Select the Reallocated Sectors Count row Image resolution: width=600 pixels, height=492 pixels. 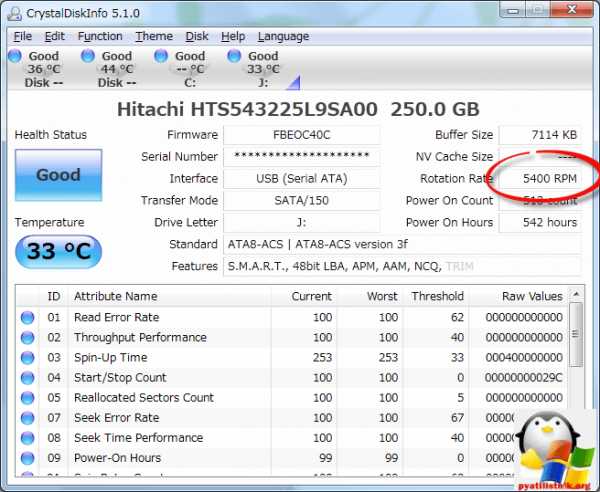292,398
